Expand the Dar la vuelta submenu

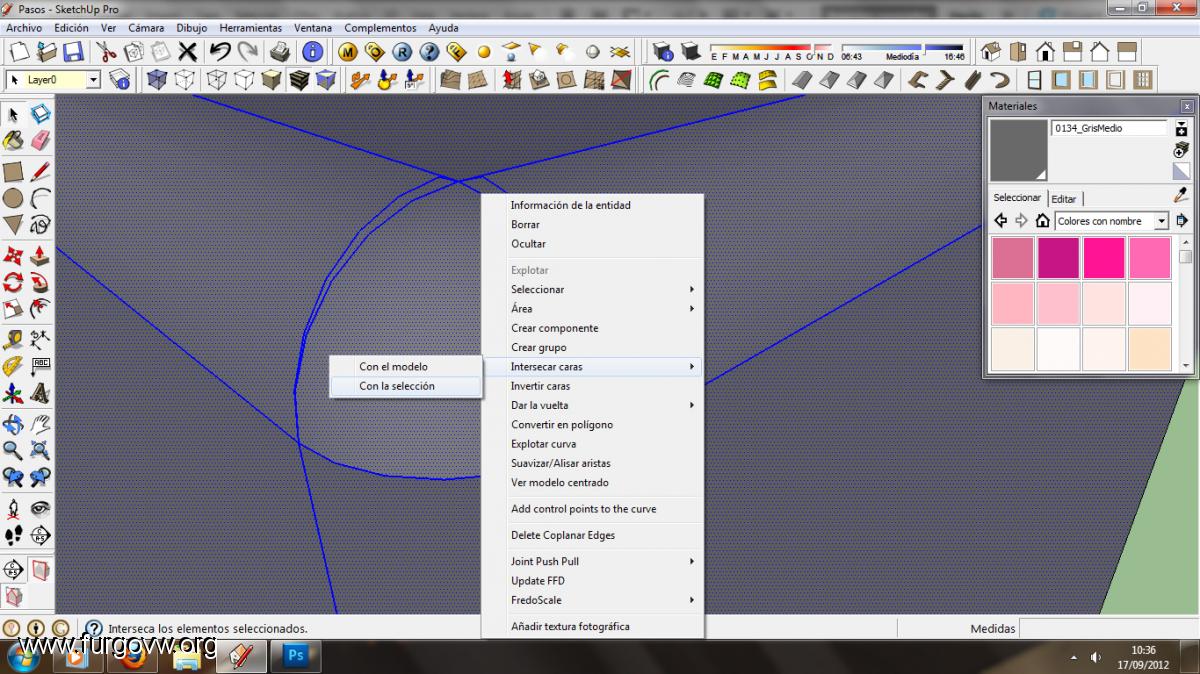click(x=592, y=405)
